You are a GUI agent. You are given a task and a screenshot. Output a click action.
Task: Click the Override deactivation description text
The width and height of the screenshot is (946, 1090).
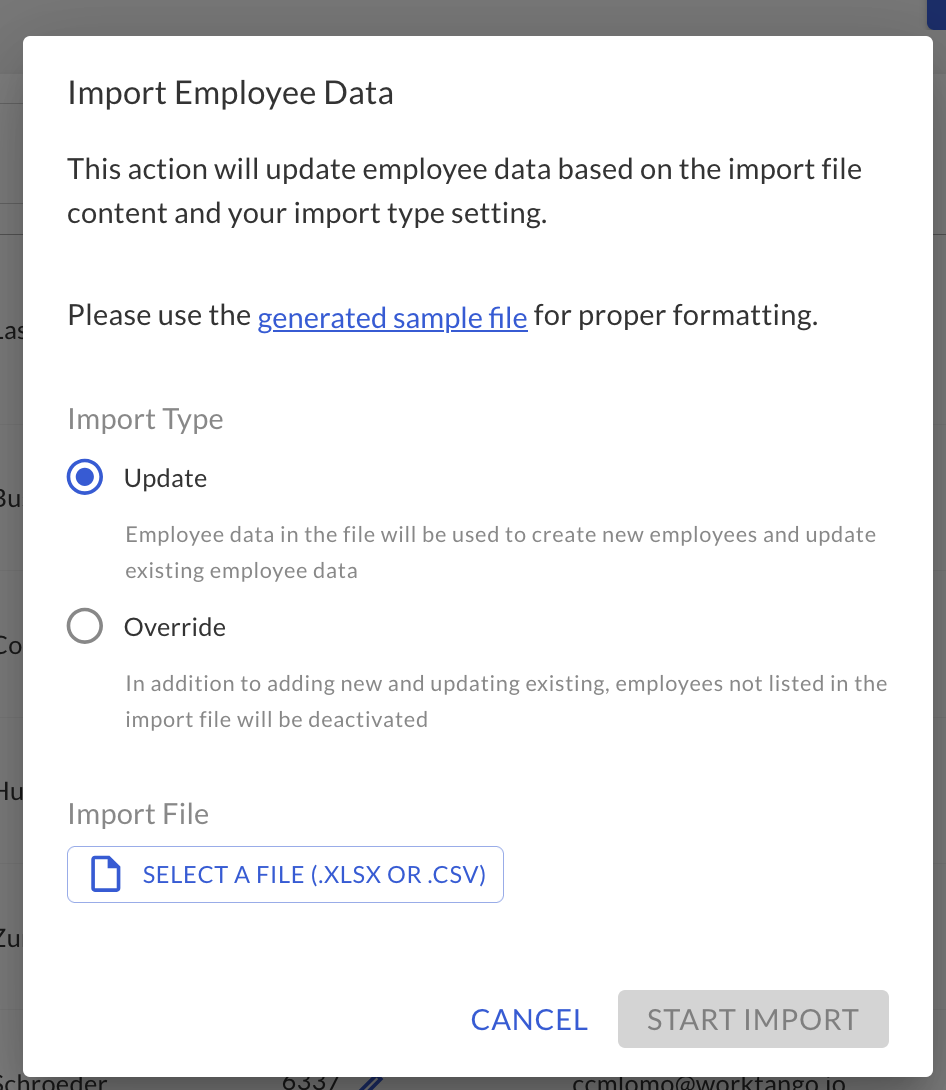(x=505, y=701)
